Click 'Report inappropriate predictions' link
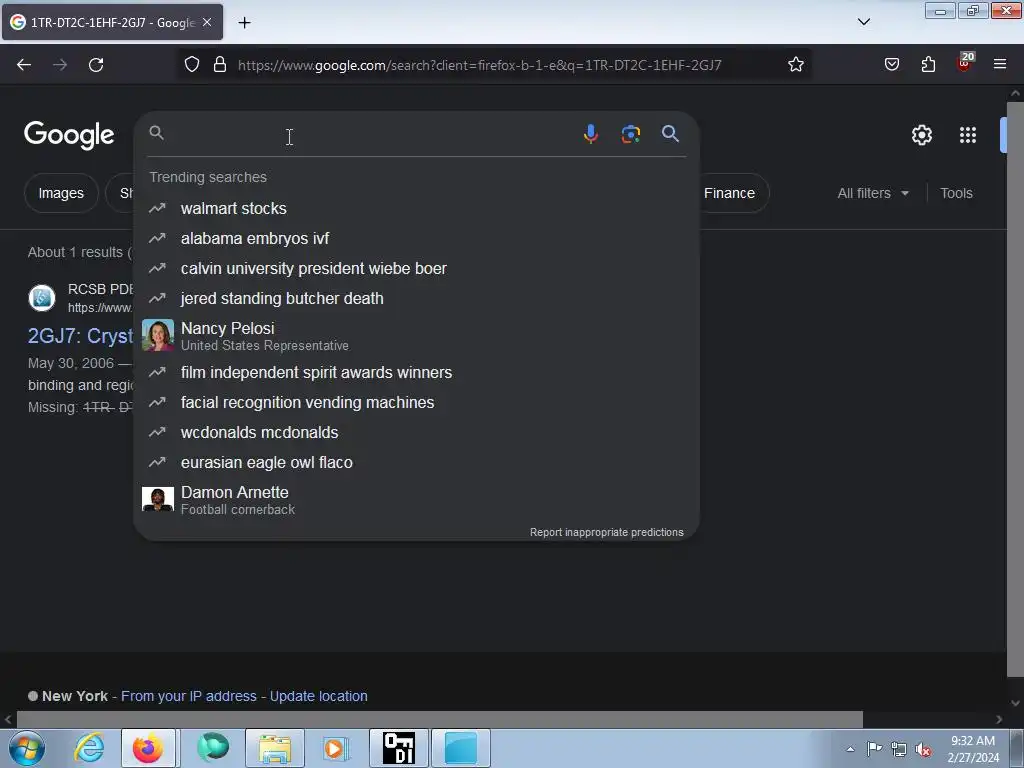This screenshot has width=1024, height=768. (x=607, y=532)
